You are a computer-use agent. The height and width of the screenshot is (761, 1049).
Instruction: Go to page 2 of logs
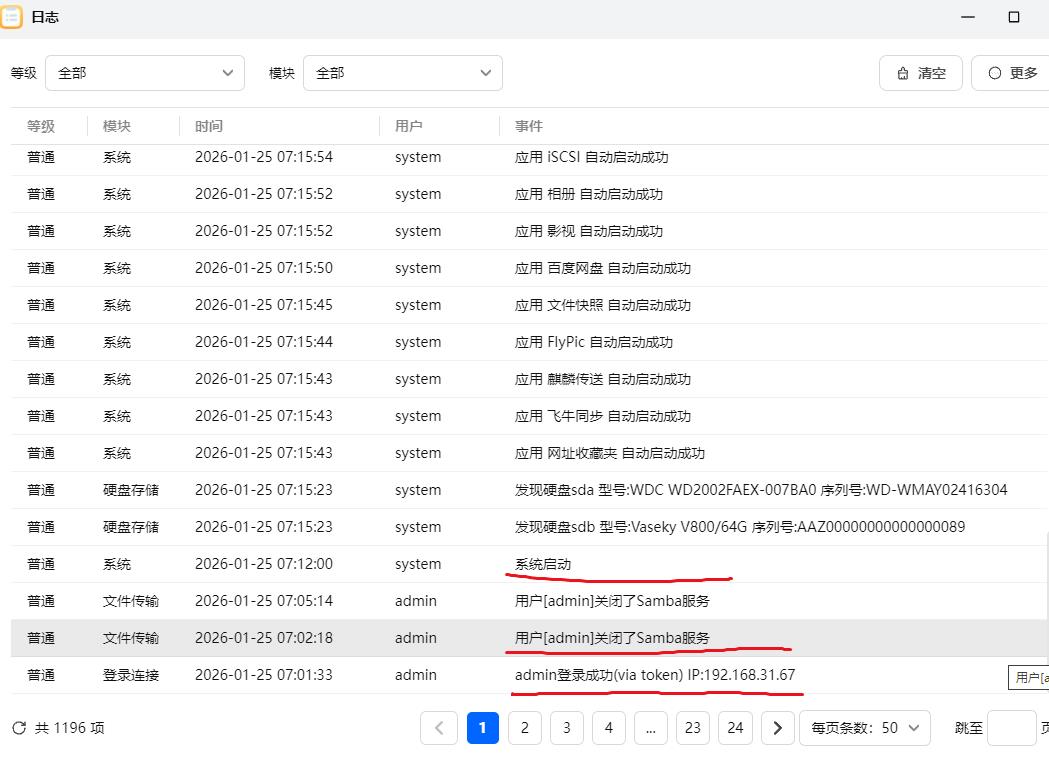click(524, 728)
